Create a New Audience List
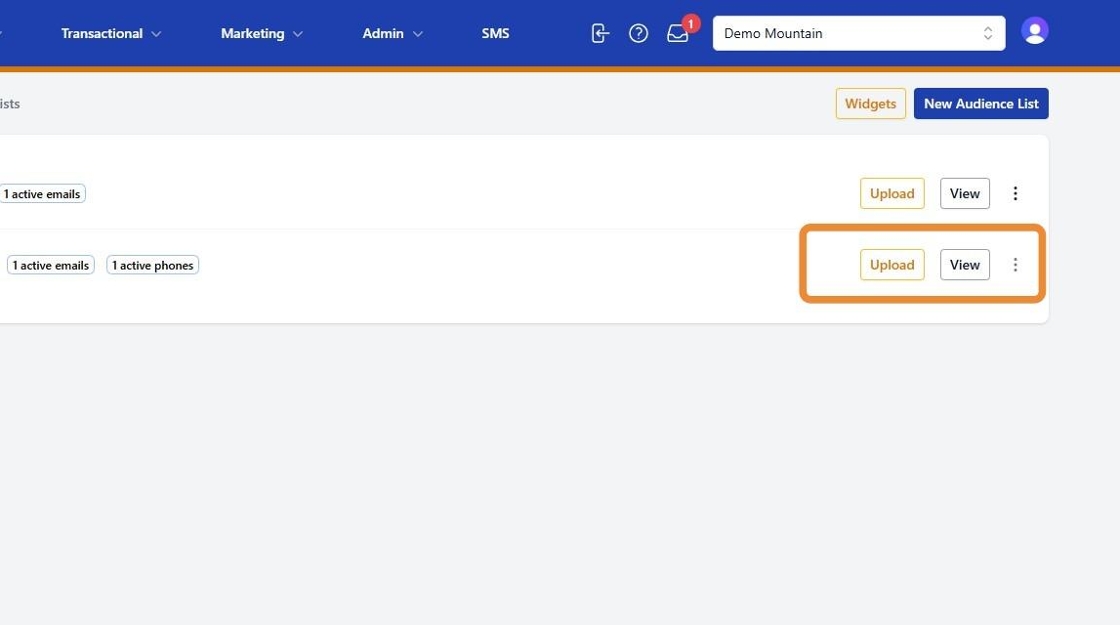The width and height of the screenshot is (1120, 625). click(x=981, y=104)
